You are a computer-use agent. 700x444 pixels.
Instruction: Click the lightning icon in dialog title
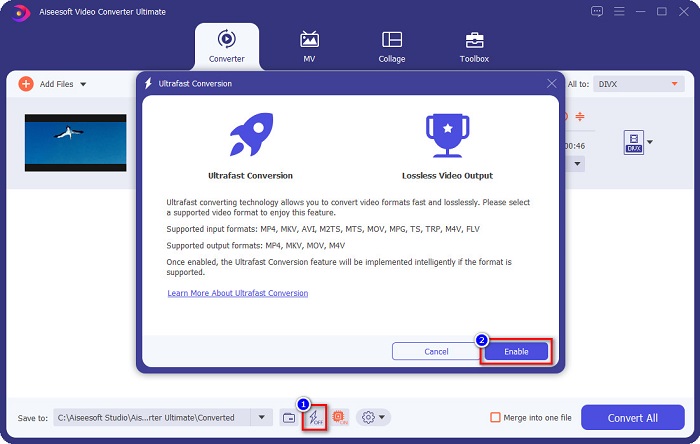pos(148,83)
